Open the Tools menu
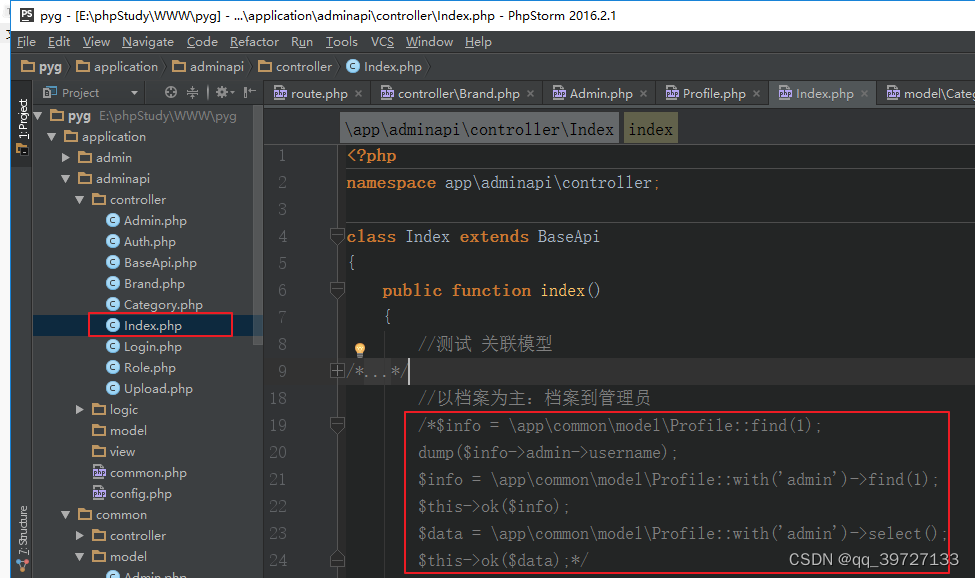The image size is (975, 578). [341, 42]
